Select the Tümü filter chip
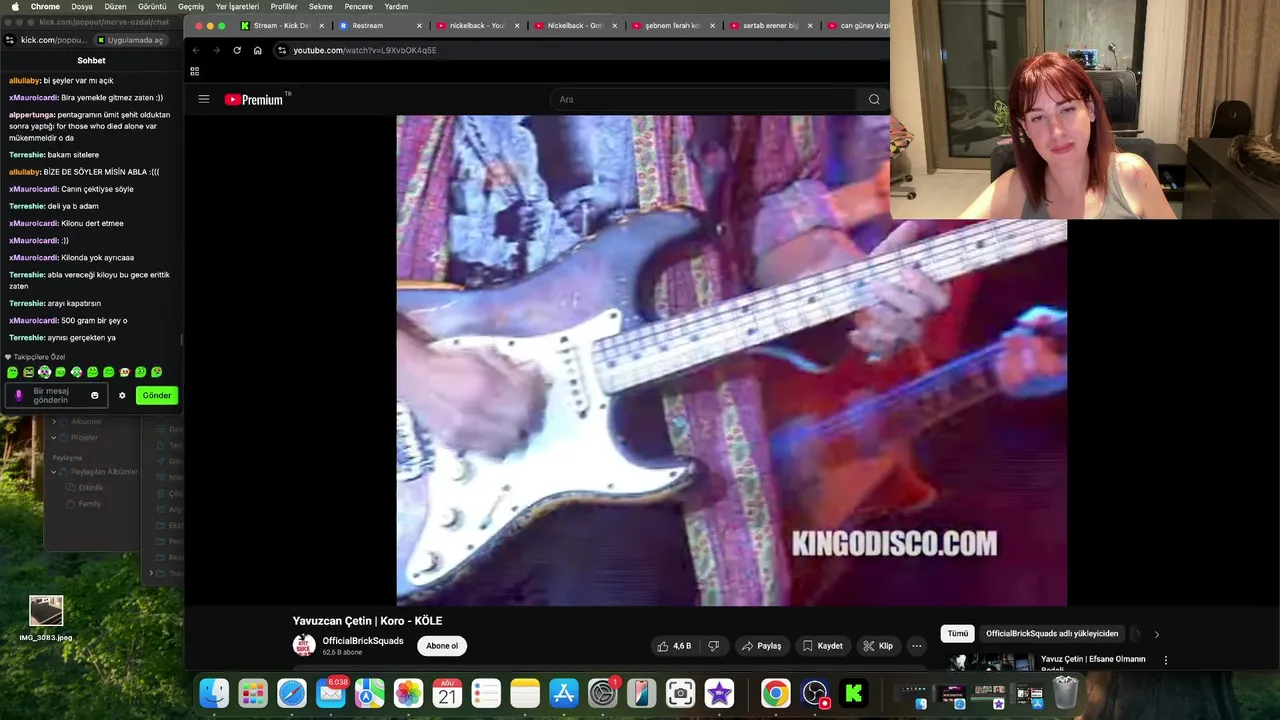Viewport: 1280px width, 720px height. pos(958,634)
